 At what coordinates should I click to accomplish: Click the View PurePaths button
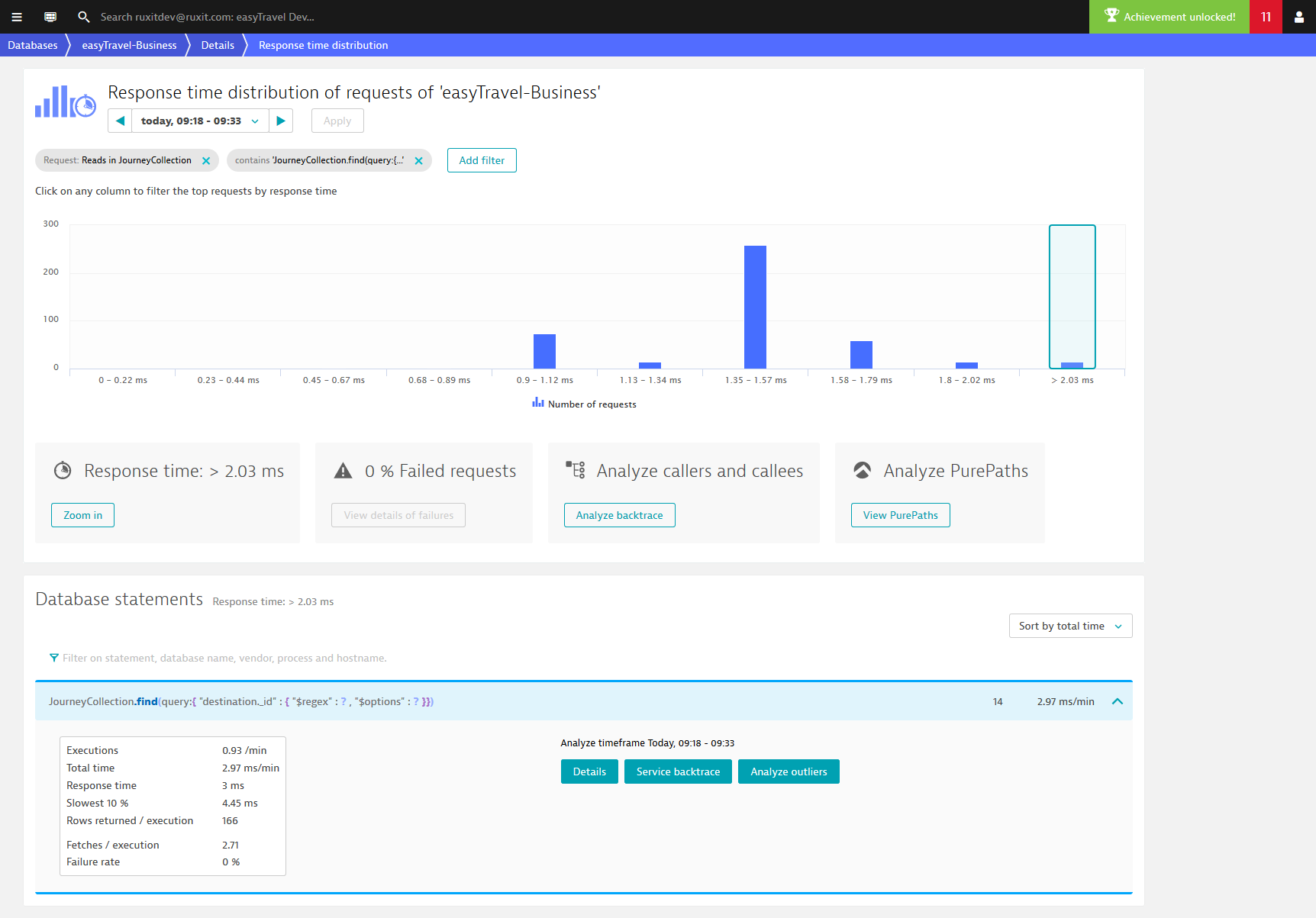coord(900,515)
